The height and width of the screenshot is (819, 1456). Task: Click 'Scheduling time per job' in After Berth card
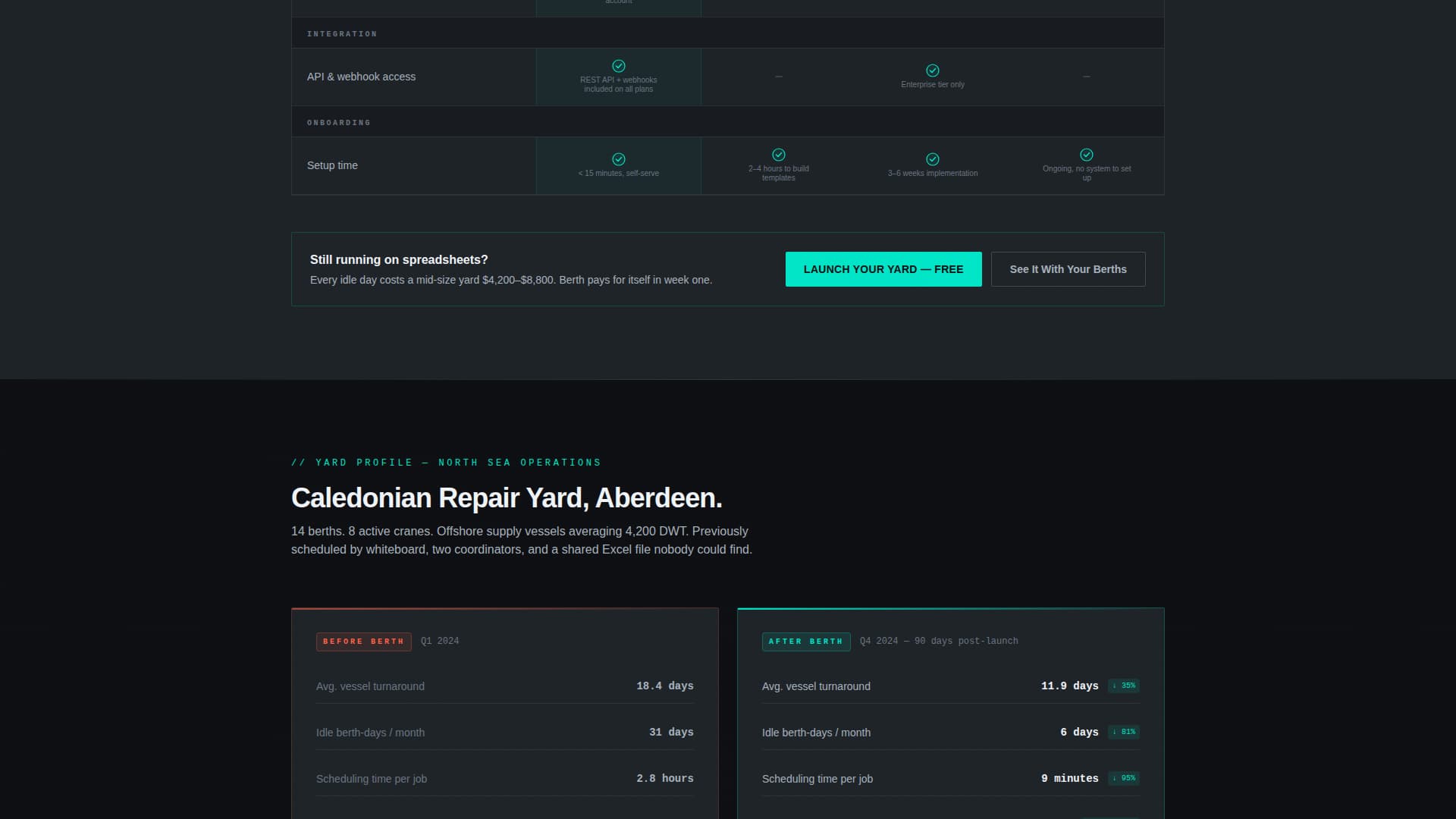(x=817, y=779)
